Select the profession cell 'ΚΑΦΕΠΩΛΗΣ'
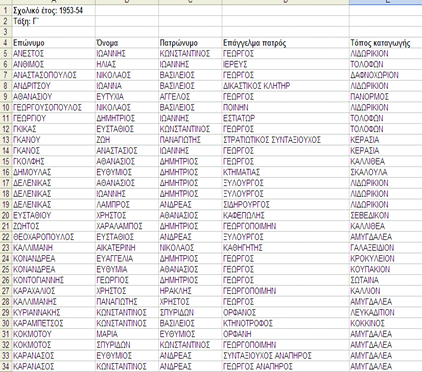422x372 pixels. (285, 215)
